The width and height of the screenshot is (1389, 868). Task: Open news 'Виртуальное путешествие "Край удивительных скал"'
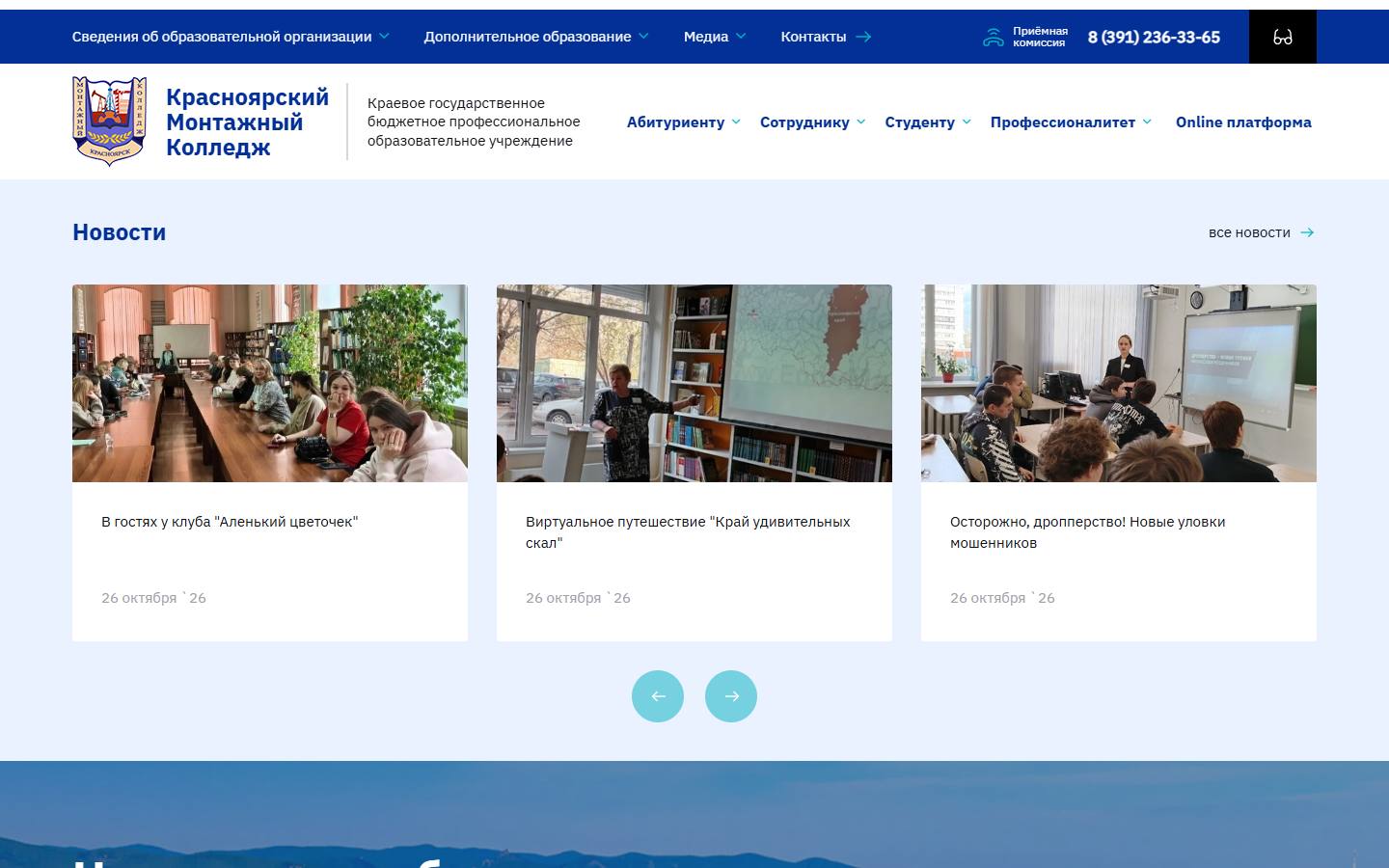pyautogui.click(x=688, y=532)
